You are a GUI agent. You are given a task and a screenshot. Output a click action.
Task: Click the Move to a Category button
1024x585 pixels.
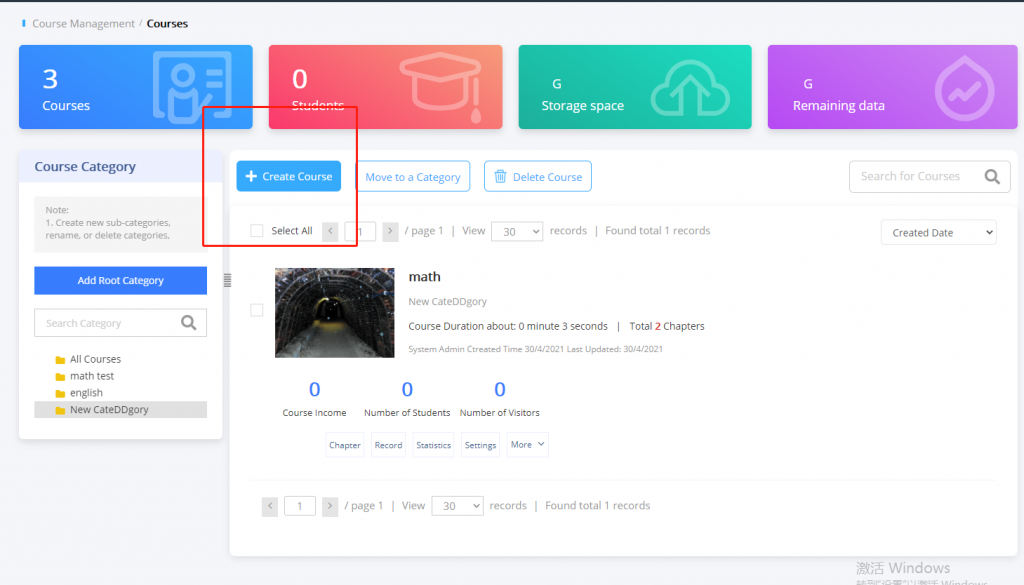tap(413, 175)
